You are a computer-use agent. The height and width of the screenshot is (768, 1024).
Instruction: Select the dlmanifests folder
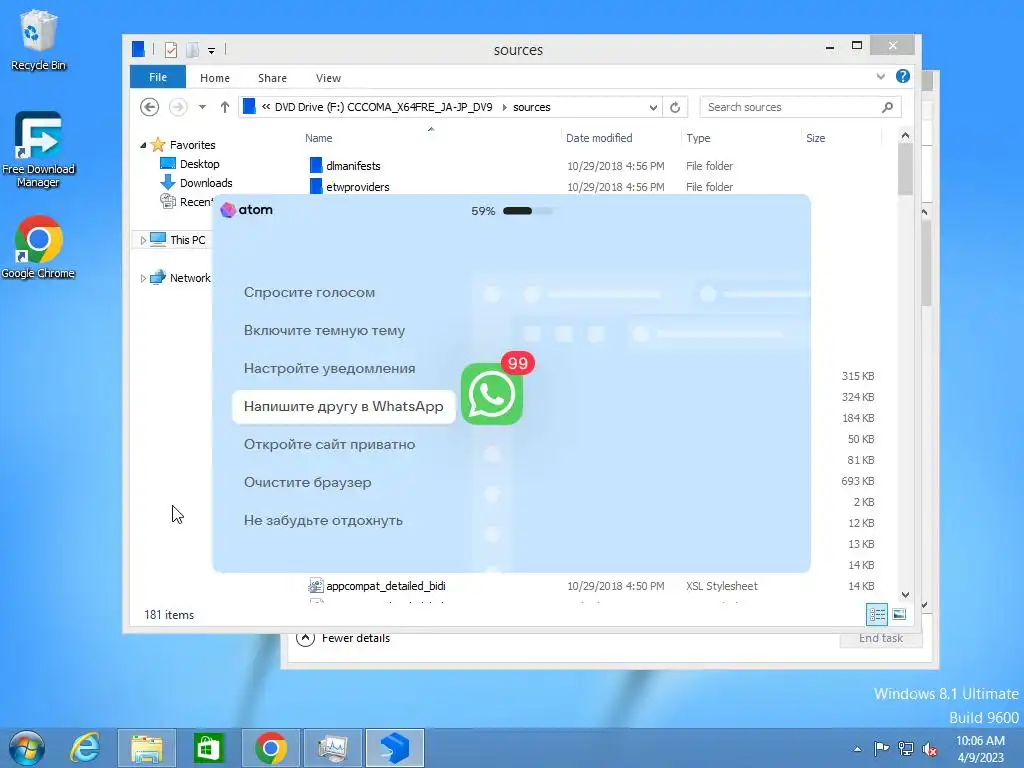click(353, 166)
